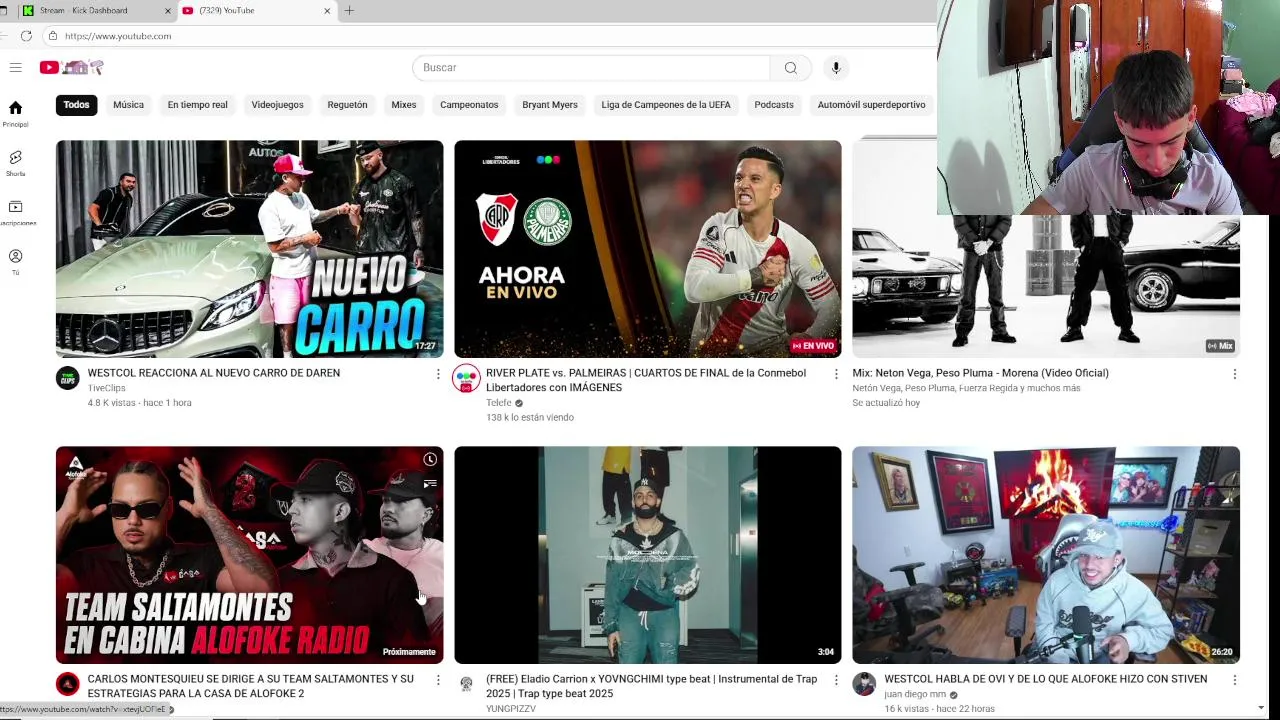The width and height of the screenshot is (1280, 720).
Task: Open Shorts in sidebar
Action: (15, 163)
